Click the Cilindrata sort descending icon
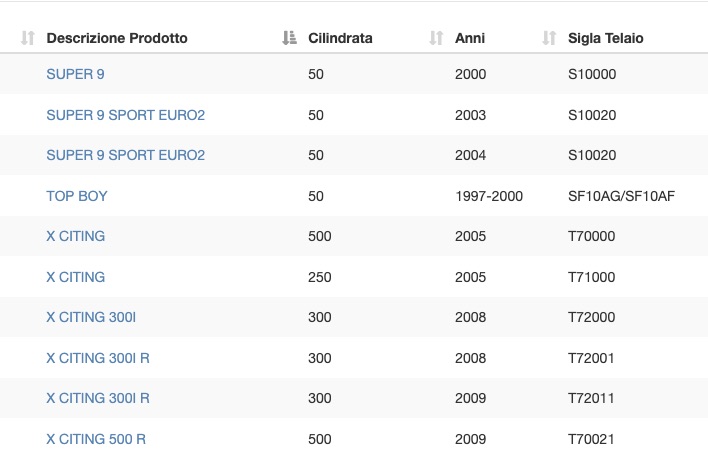The height and width of the screenshot is (465, 708). click(289, 38)
